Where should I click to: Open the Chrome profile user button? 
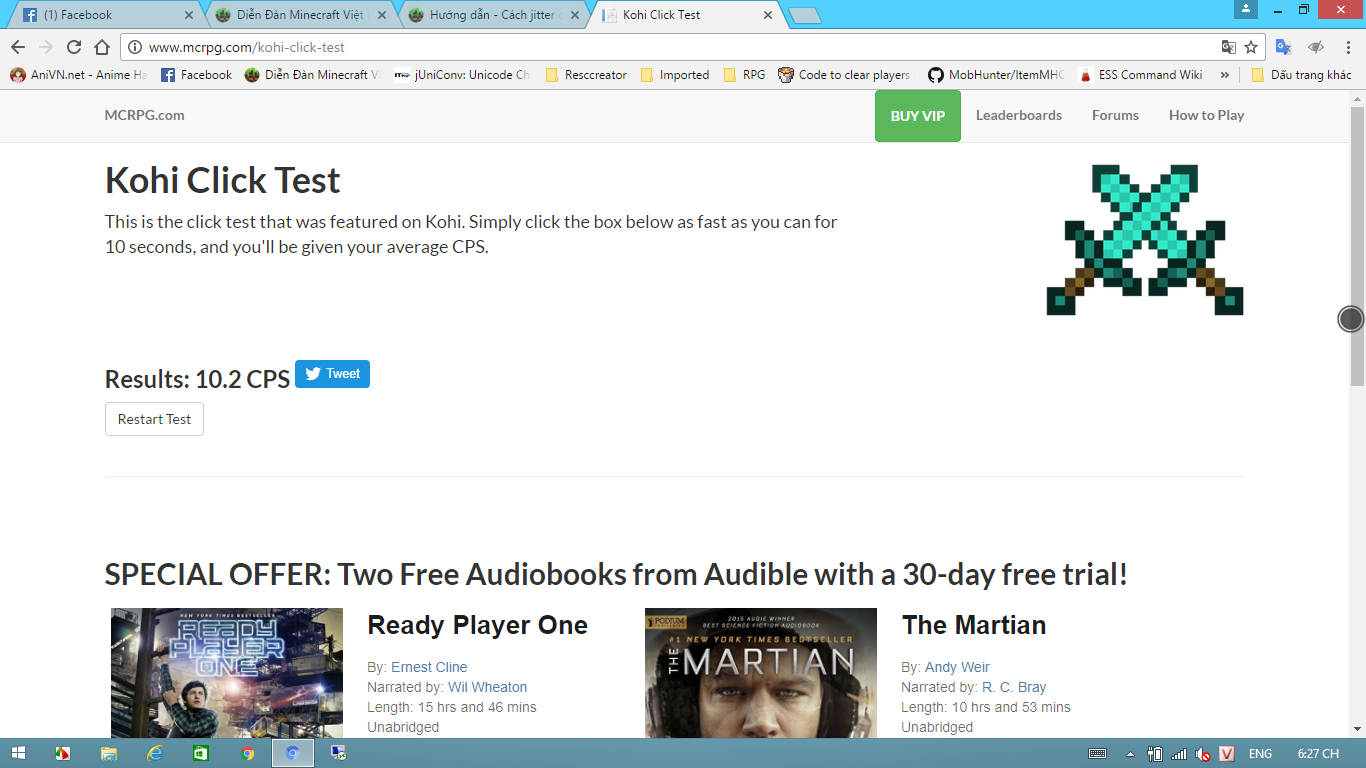[1246, 9]
